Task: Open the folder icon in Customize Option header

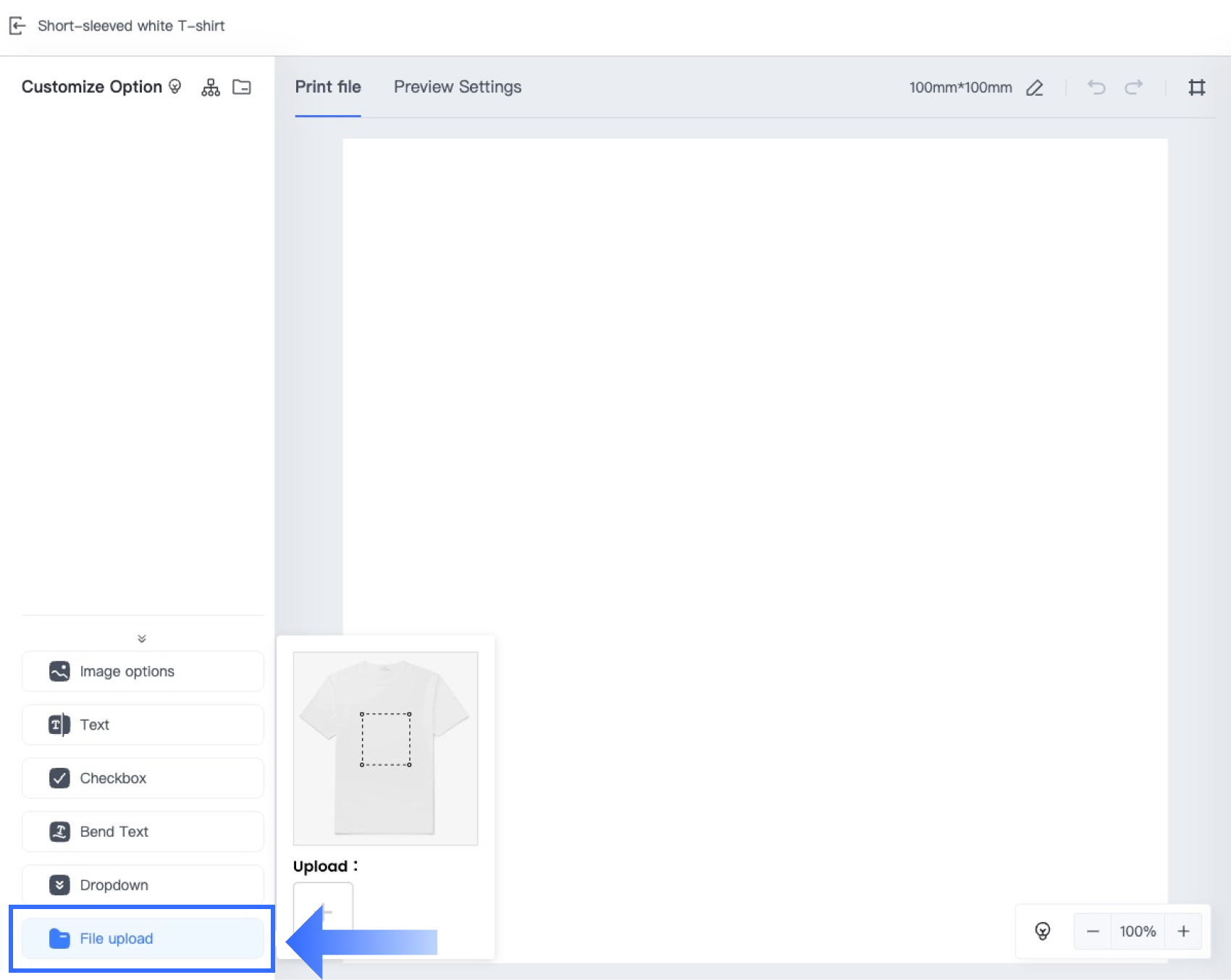Action: 242,88
